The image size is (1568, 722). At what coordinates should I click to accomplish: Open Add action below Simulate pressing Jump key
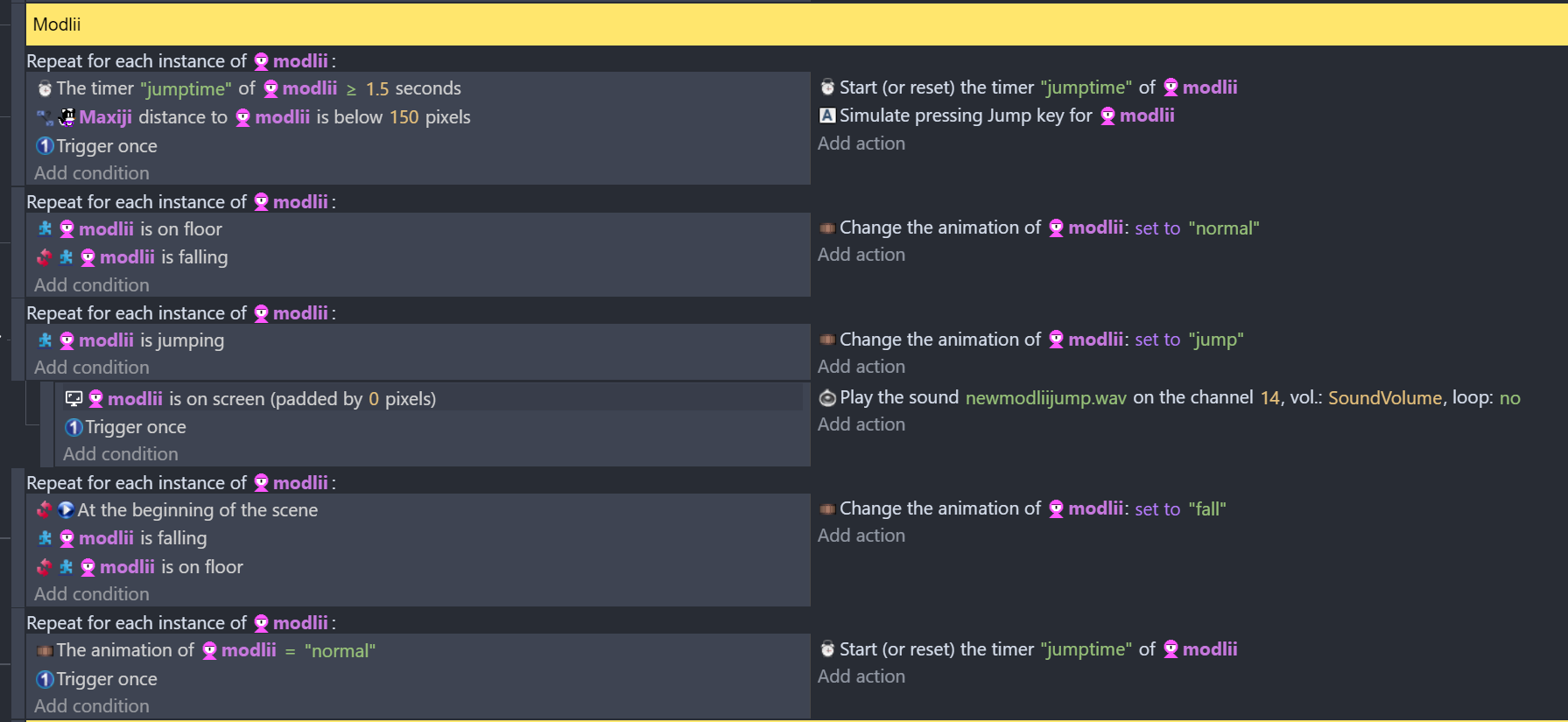coord(861,144)
